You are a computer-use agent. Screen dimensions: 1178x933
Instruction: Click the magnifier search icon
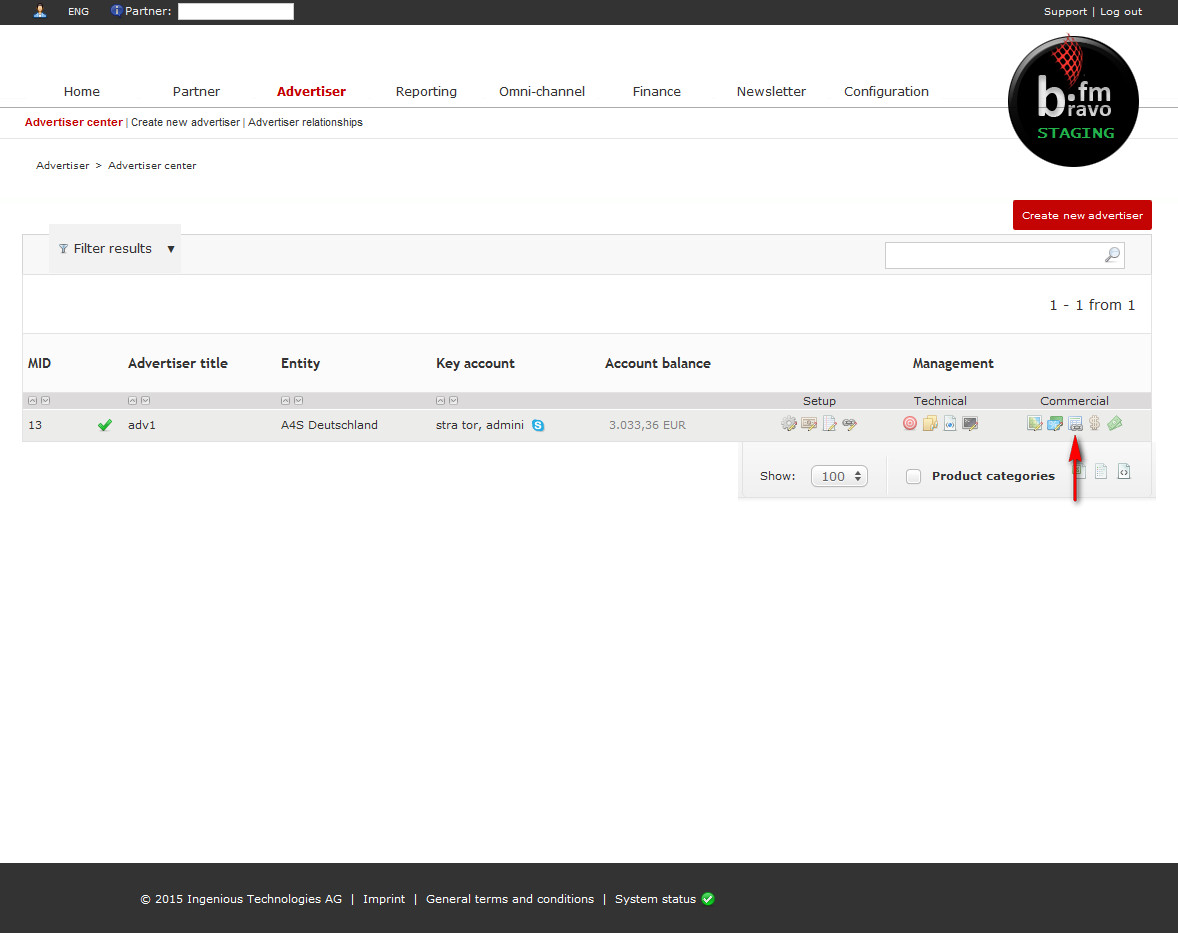pyautogui.click(x=1113, y=255)
